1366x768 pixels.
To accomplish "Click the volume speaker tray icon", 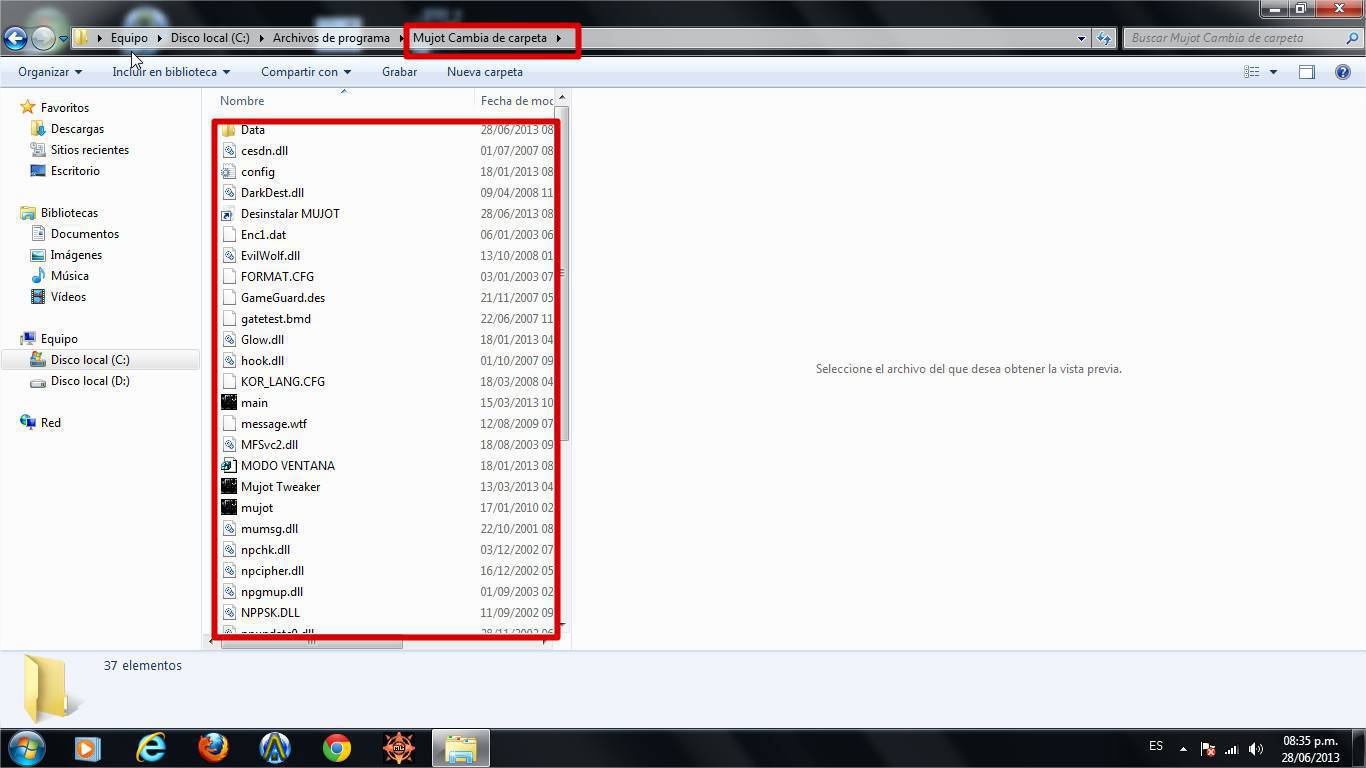I will tap(1255, 749).
